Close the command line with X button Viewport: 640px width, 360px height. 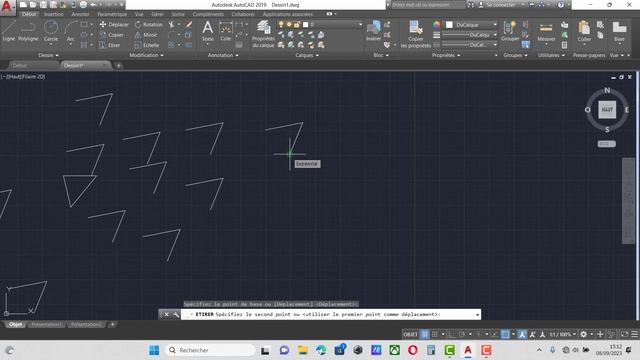coord(166,314)
